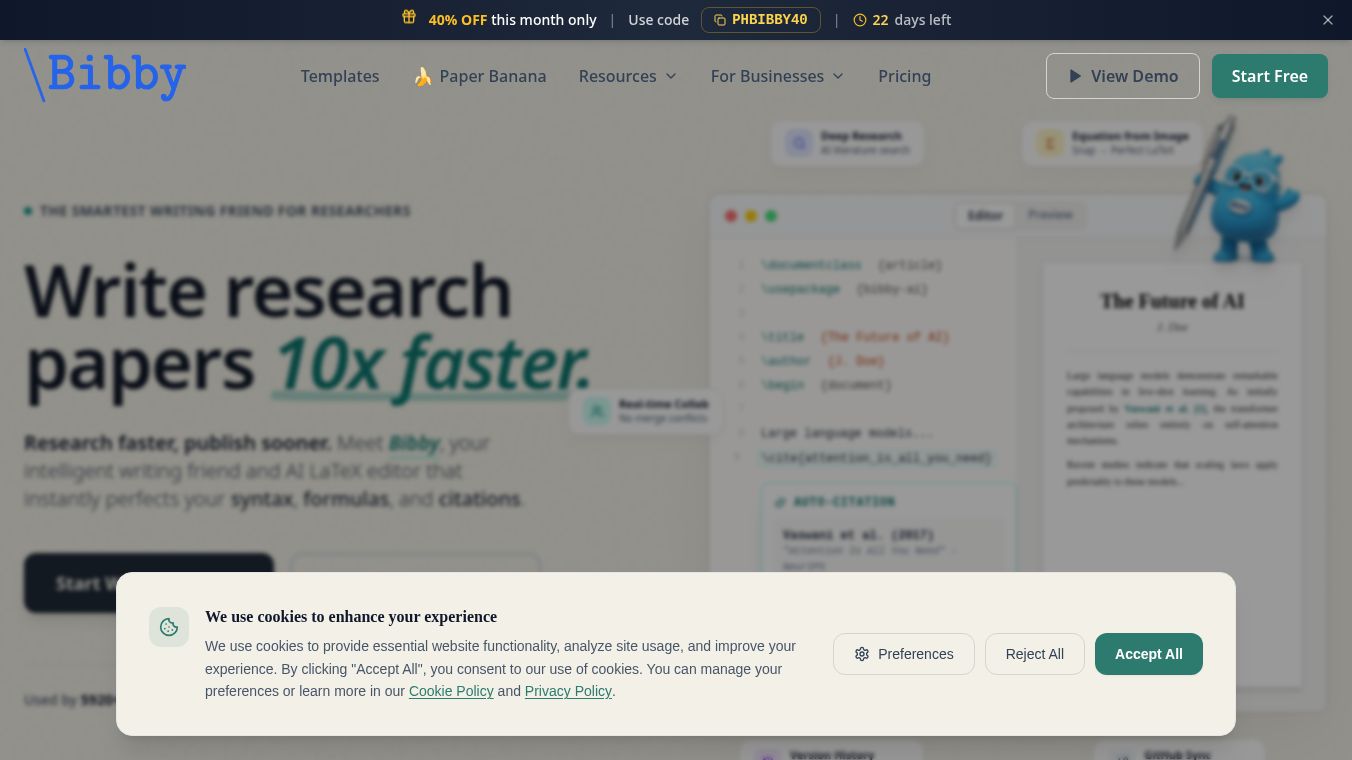Accept All cookies

pos(1149,654)
